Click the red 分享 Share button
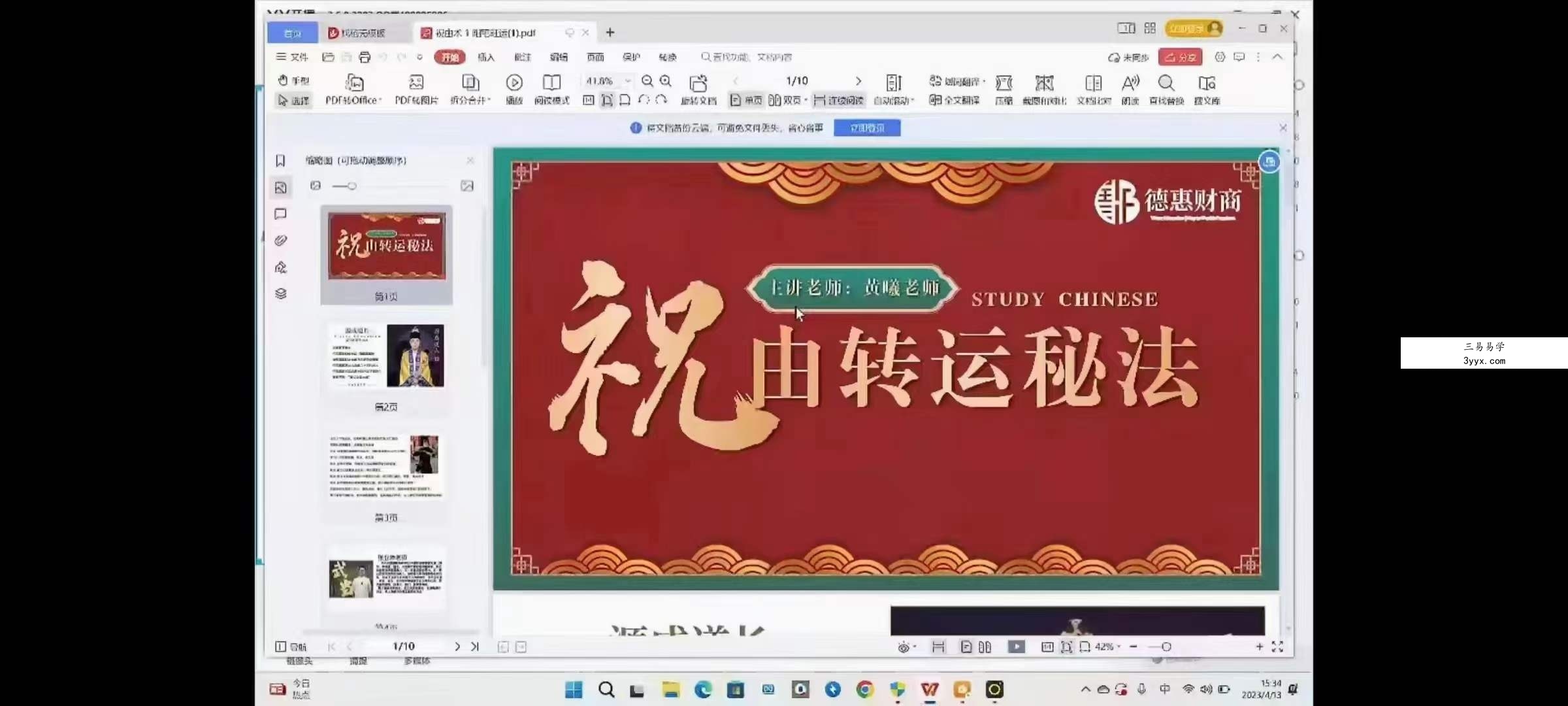 tap(1180, 57)
